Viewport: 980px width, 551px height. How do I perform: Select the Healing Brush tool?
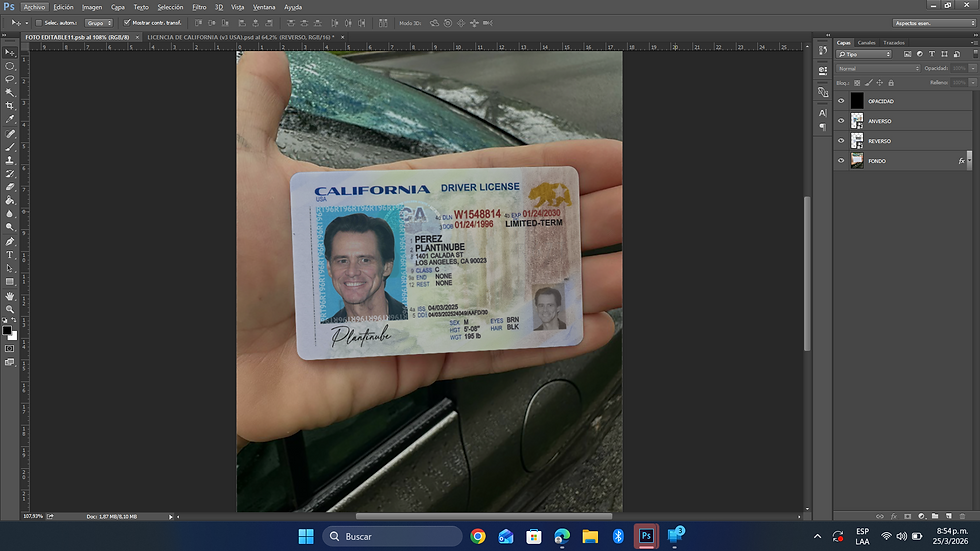[9, 134]
